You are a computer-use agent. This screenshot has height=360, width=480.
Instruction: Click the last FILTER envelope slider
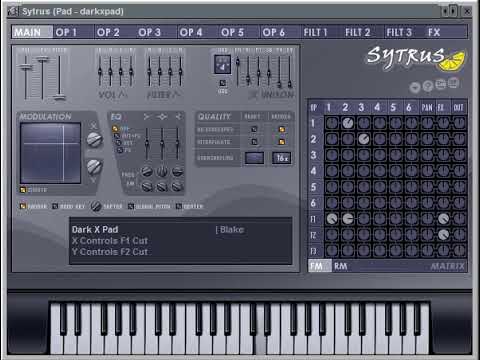pos(180,71)
